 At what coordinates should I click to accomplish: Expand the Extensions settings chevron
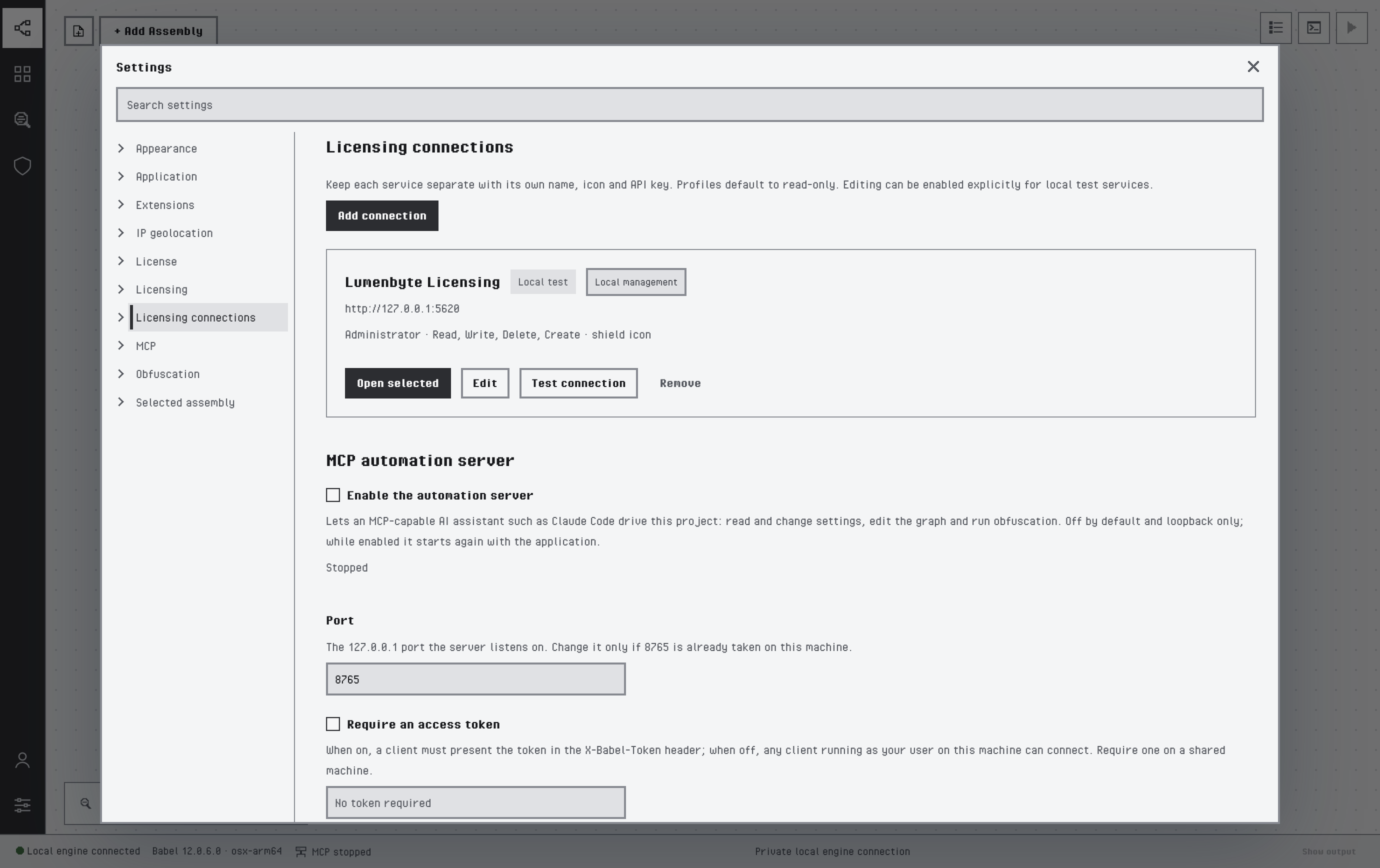pos(121,204)
